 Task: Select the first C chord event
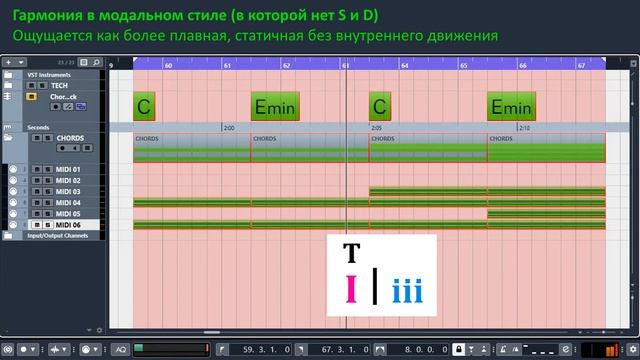[x=144, y=106]
